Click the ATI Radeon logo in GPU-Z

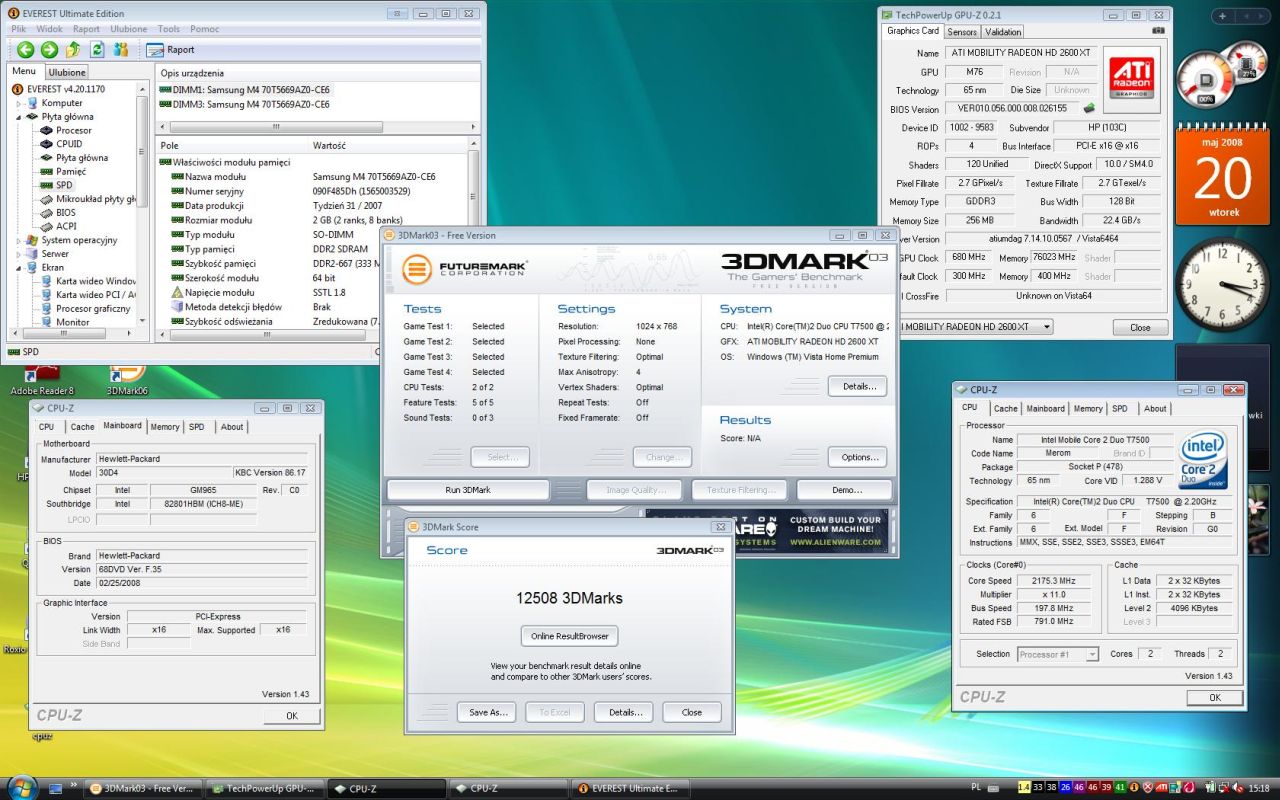click(x=1132, y=78)
